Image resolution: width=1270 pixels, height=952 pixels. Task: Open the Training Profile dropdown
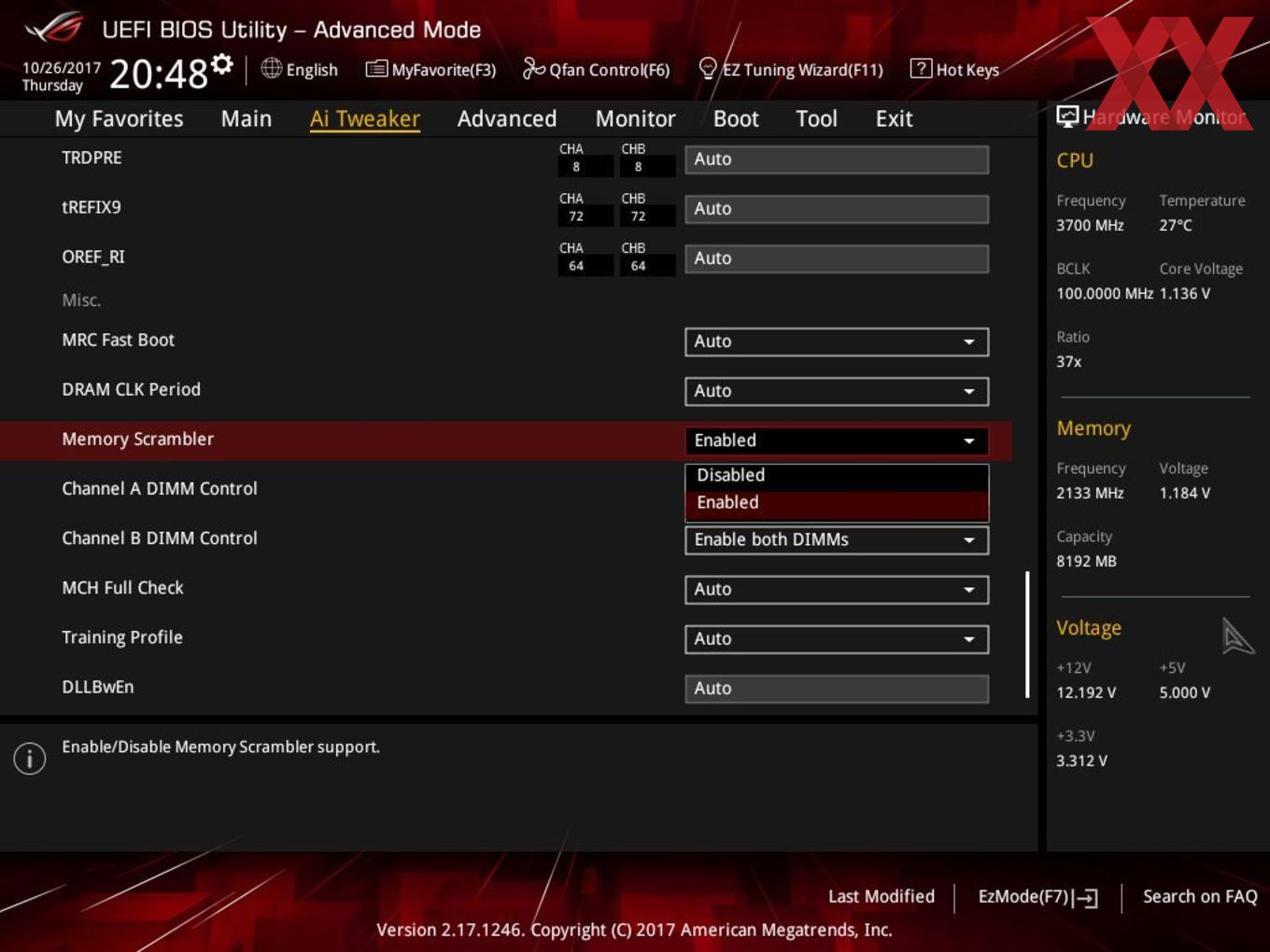coord(837,638)
